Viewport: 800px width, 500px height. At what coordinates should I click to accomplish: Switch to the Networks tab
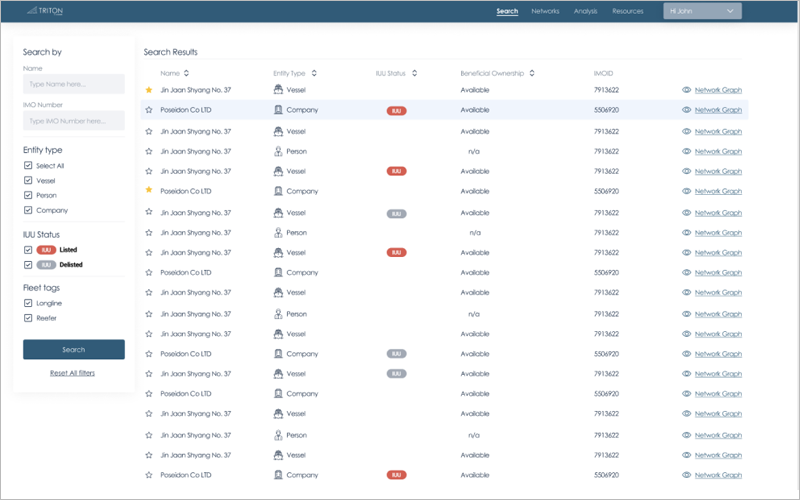pyautogui.click(x=545, y=11)
